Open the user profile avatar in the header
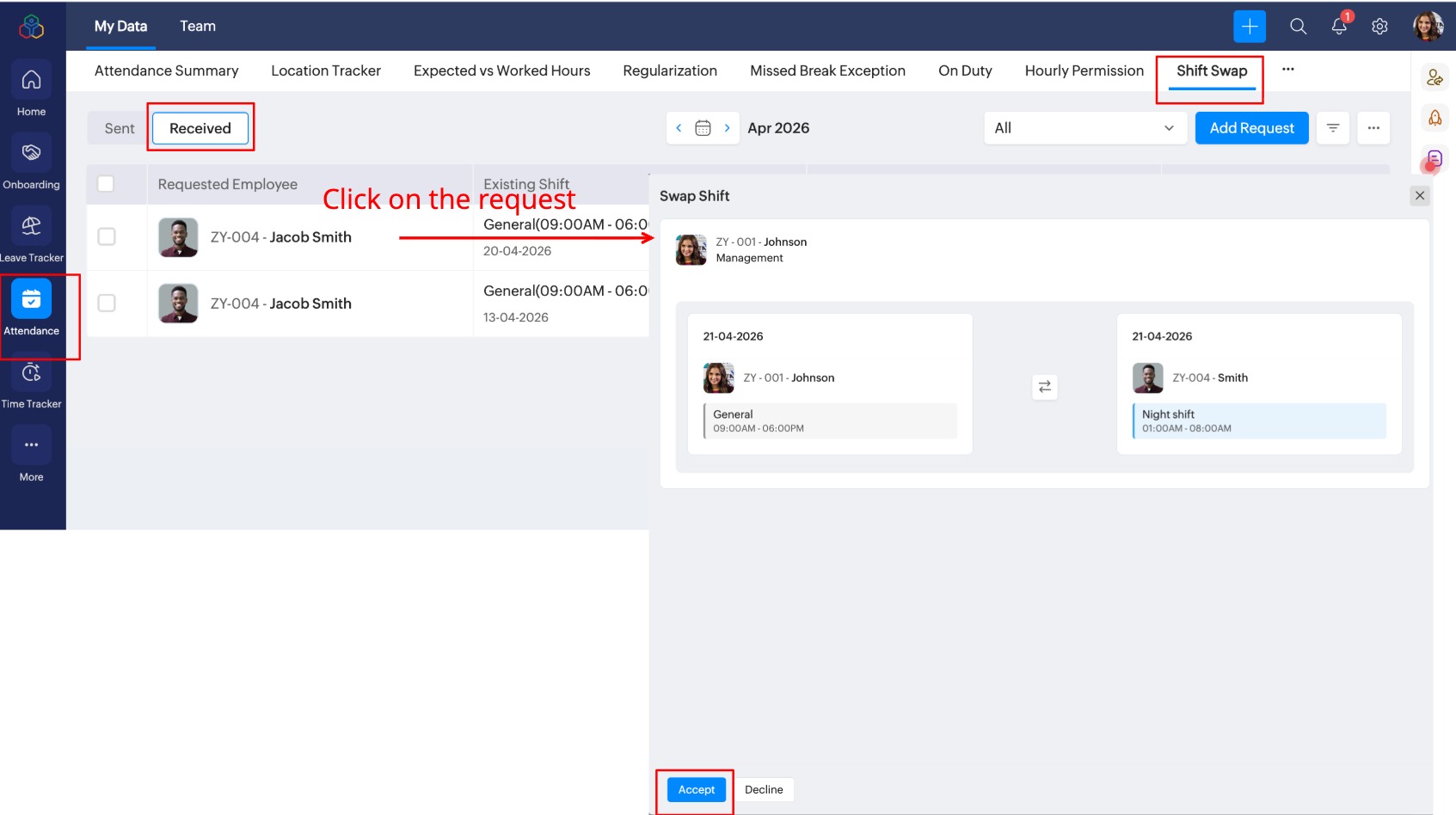Viewport: 1456px width, 815px height. (1428, 27)
